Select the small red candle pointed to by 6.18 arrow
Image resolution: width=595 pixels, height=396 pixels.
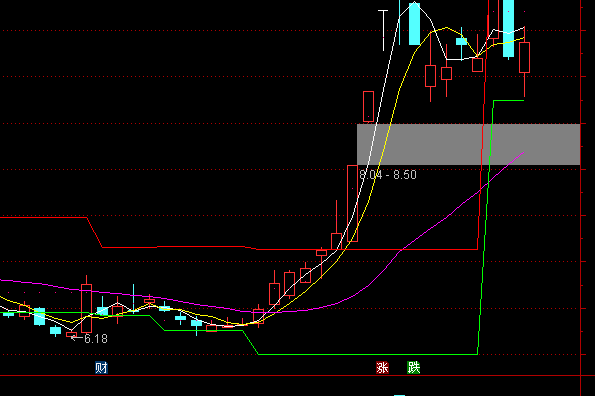point(71,334)
